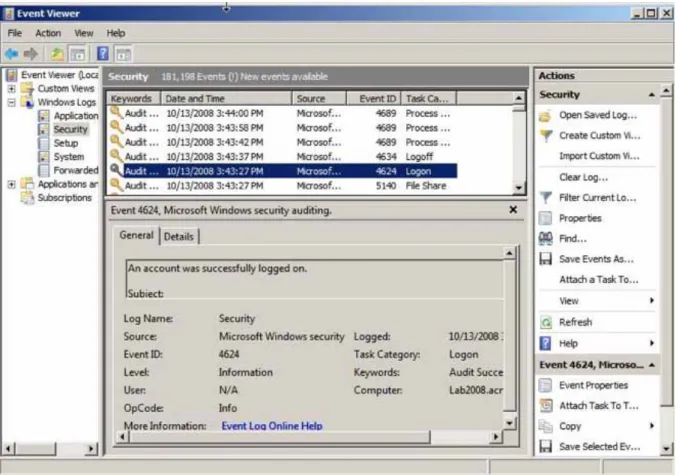Viewport: 679px width, 475px height.
Task: Click the Create Custom View funnel icon
Action: [x=546, y=136]
